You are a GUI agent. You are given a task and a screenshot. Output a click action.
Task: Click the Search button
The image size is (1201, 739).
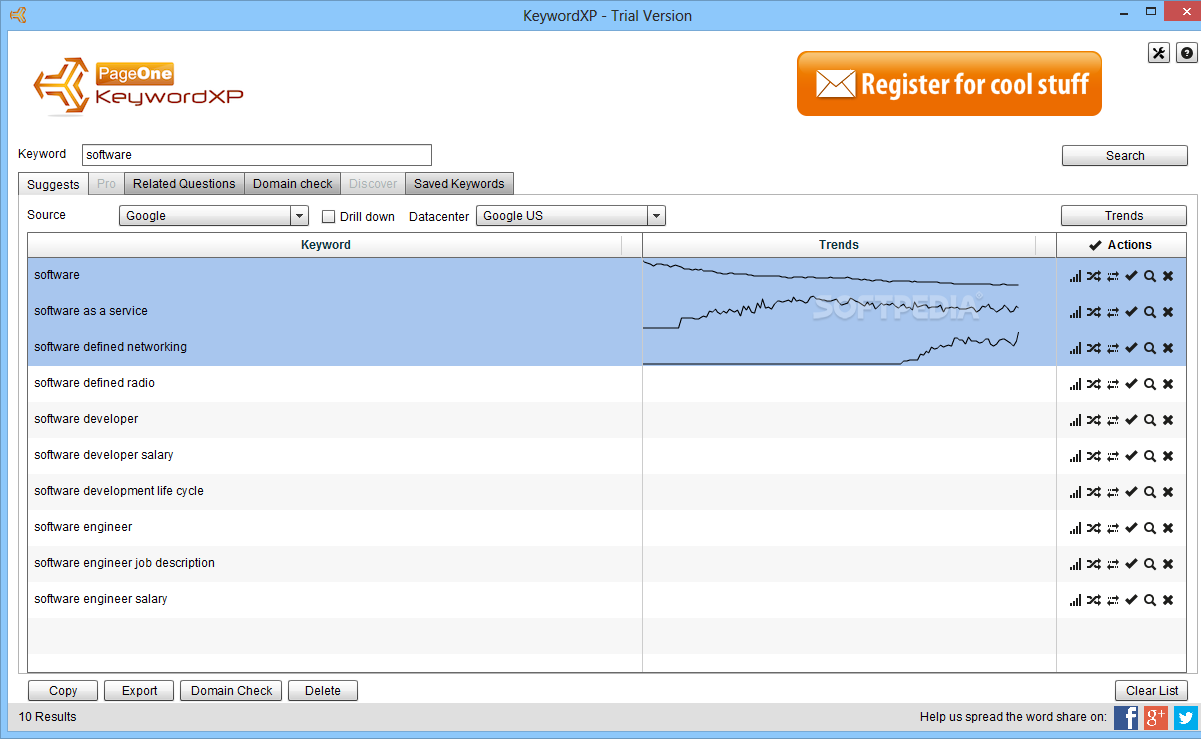1125,156
